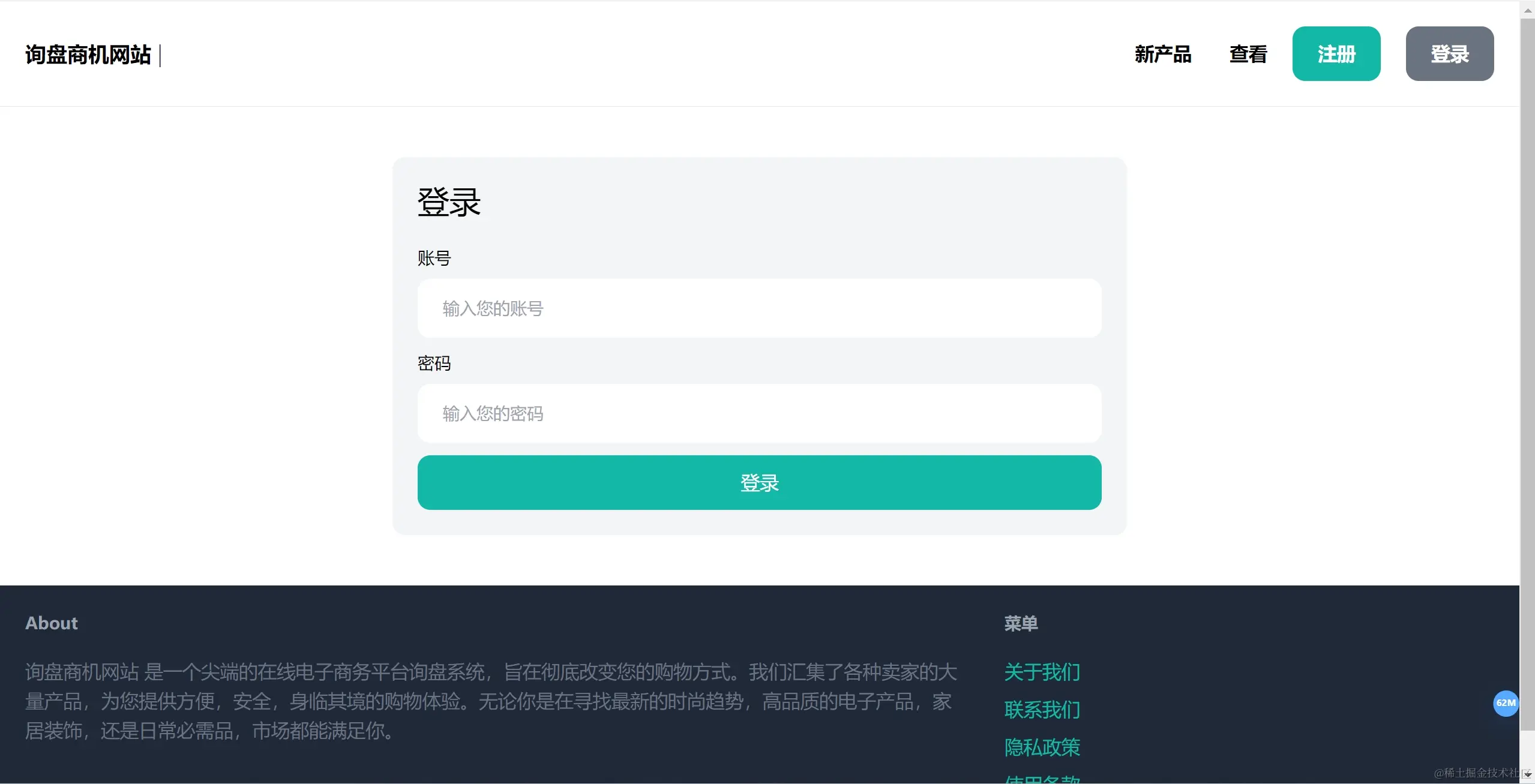This screenshot has width=1535, height=784.
Task: Click the blue 62M floating badge icon
Action: [x=1505, y=703]
